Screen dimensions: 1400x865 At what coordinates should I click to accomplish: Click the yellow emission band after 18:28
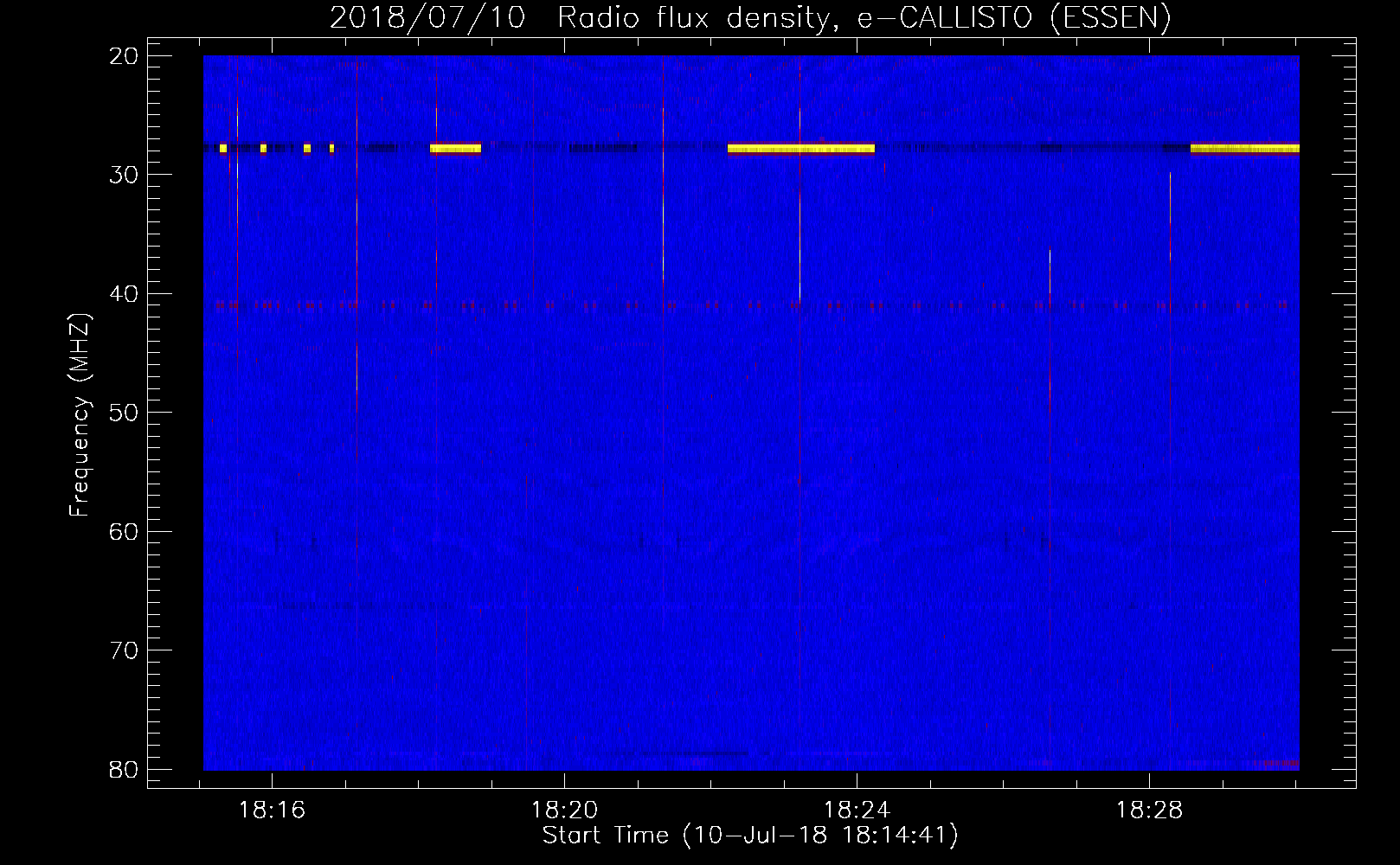point(1245,149)
